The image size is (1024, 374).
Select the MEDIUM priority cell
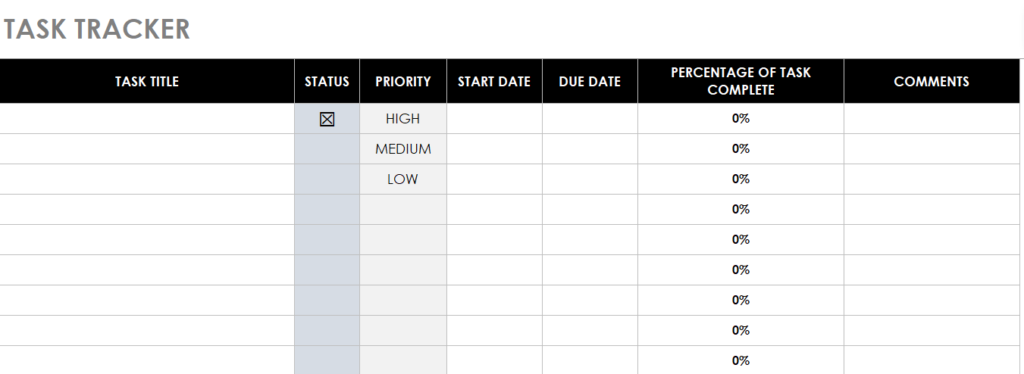(x=403, y=149)
